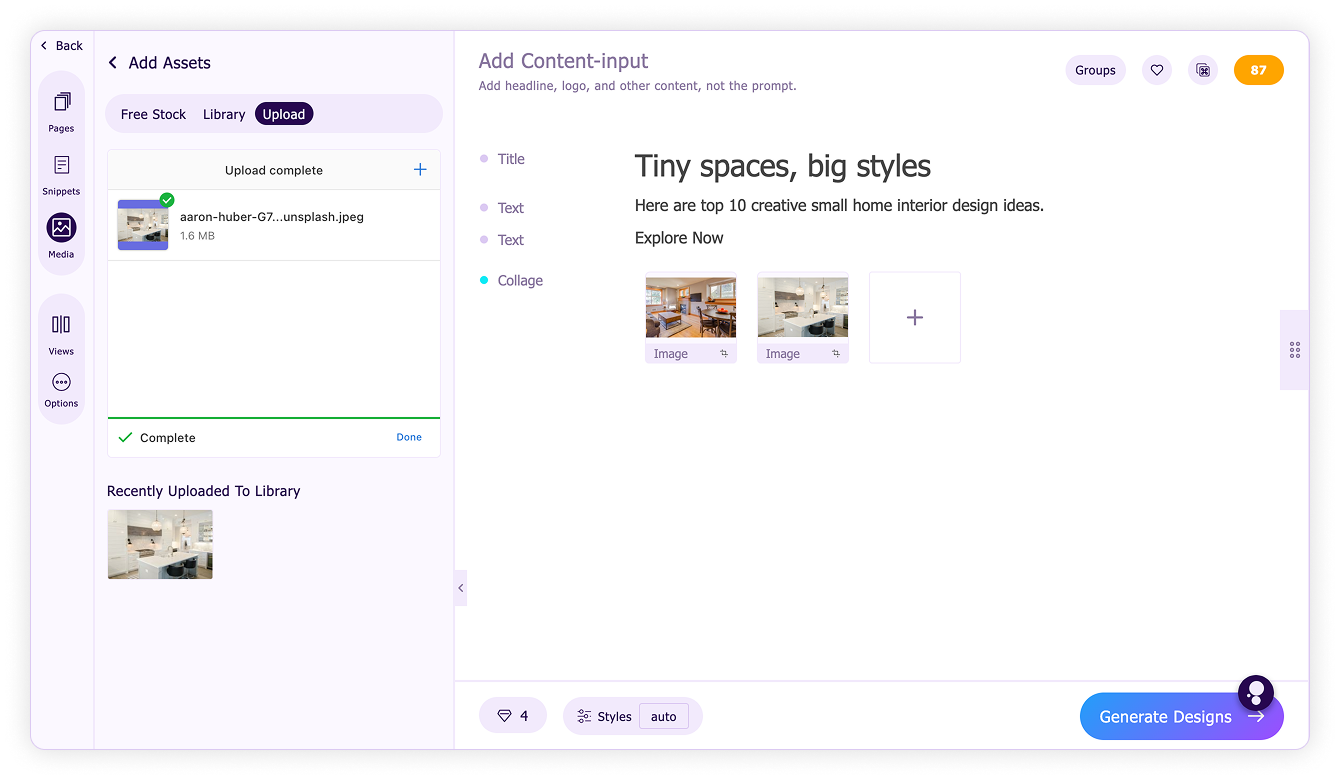Add more files with the plus icon
This screenshot has width=1340, height=780.
(420, 170)
